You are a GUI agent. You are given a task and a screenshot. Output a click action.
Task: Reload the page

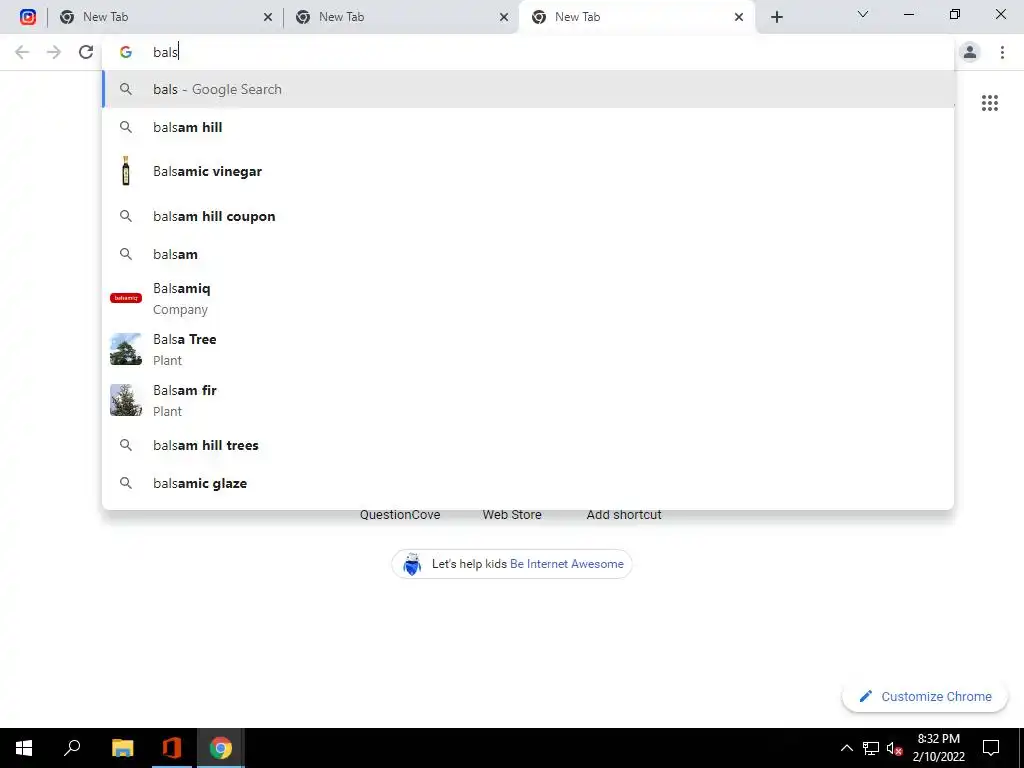(x=86, y=52)
